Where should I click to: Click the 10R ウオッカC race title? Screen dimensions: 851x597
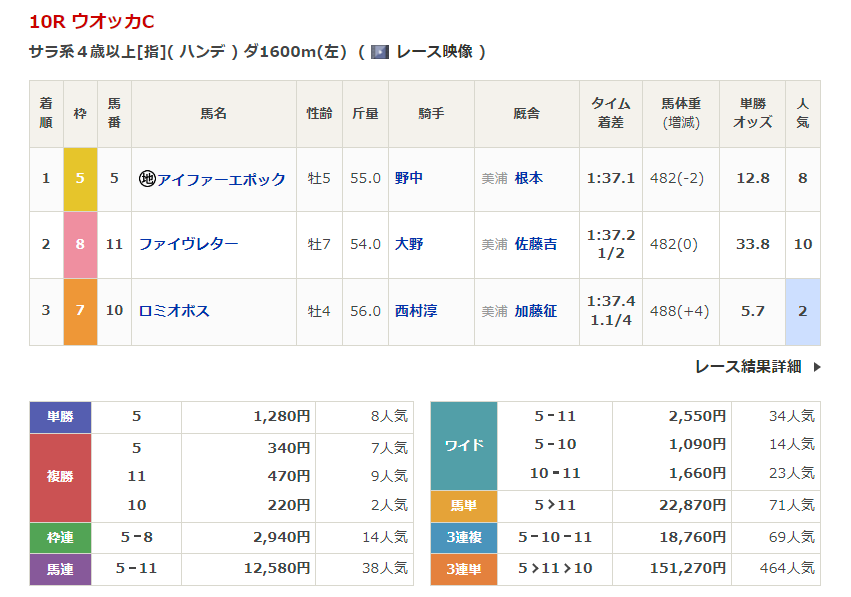click(x=92, y=21)
